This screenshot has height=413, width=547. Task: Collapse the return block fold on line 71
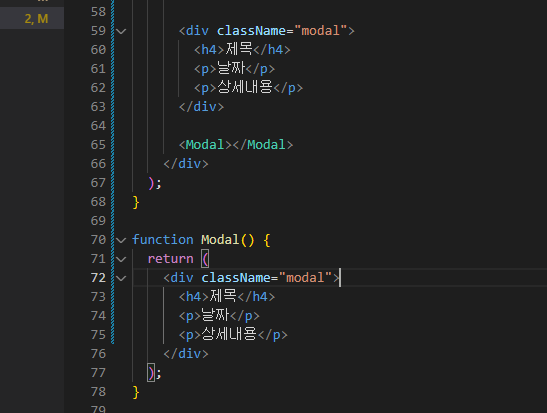pos(121,259)
